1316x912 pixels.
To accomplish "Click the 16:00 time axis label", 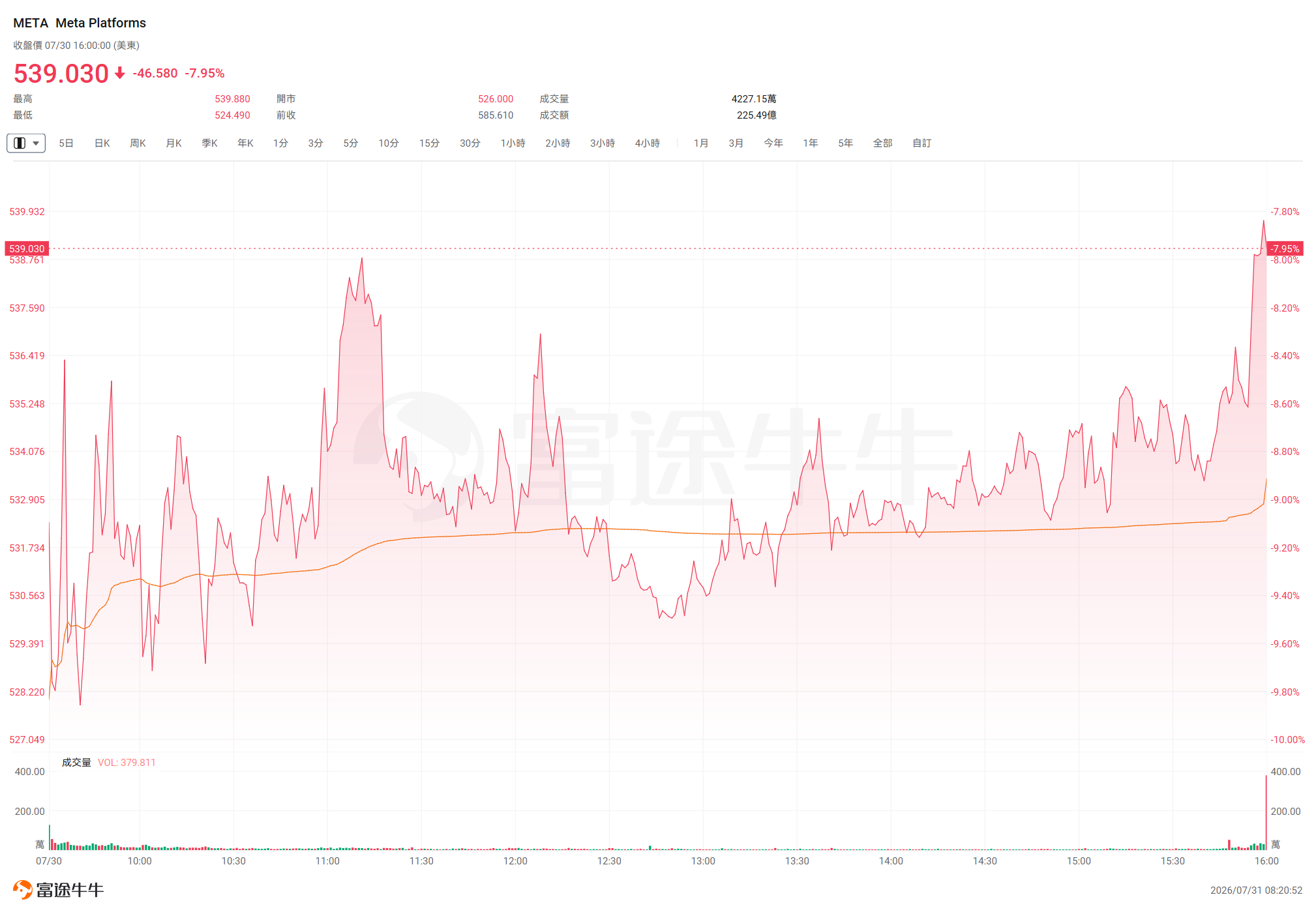I will 1266,861.
